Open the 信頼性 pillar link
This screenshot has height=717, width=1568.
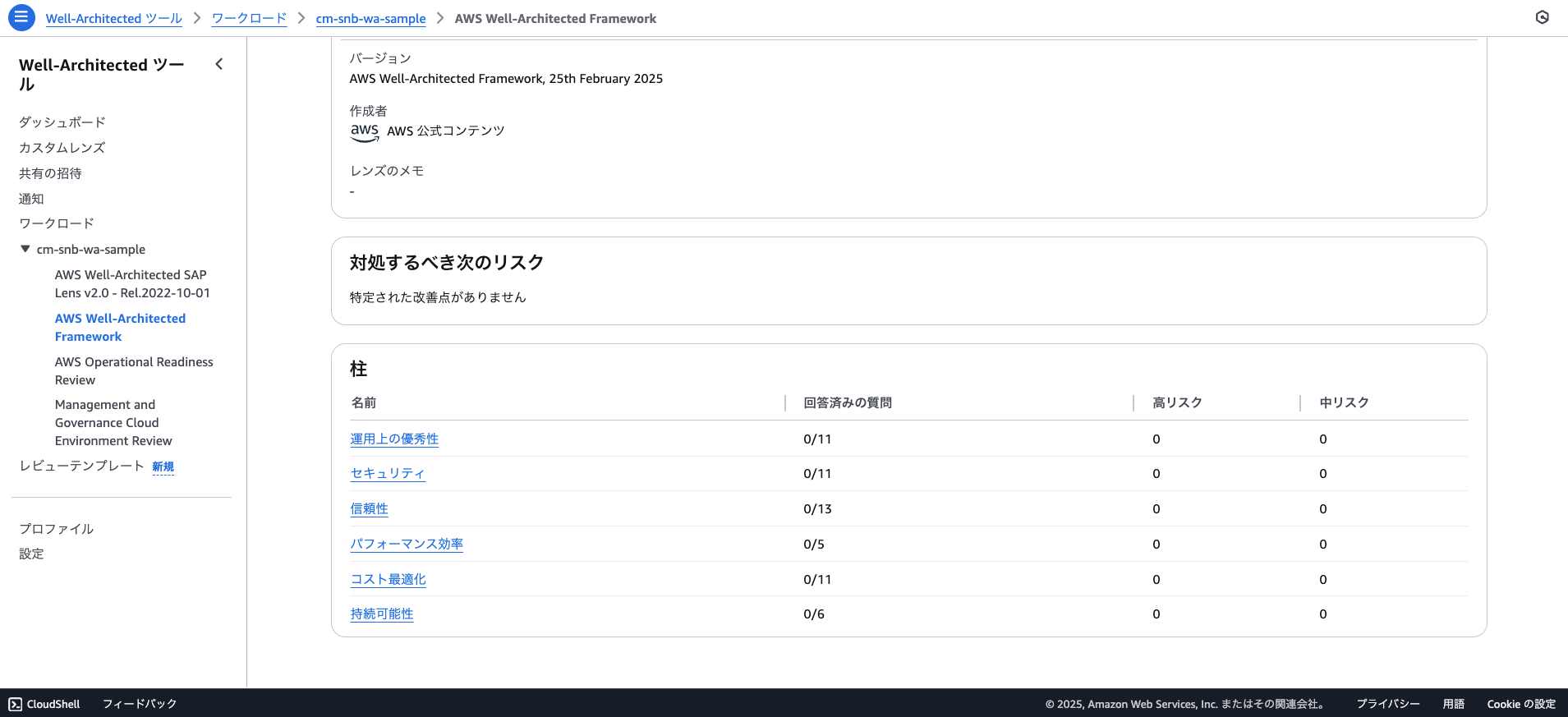tap(369, 509)
